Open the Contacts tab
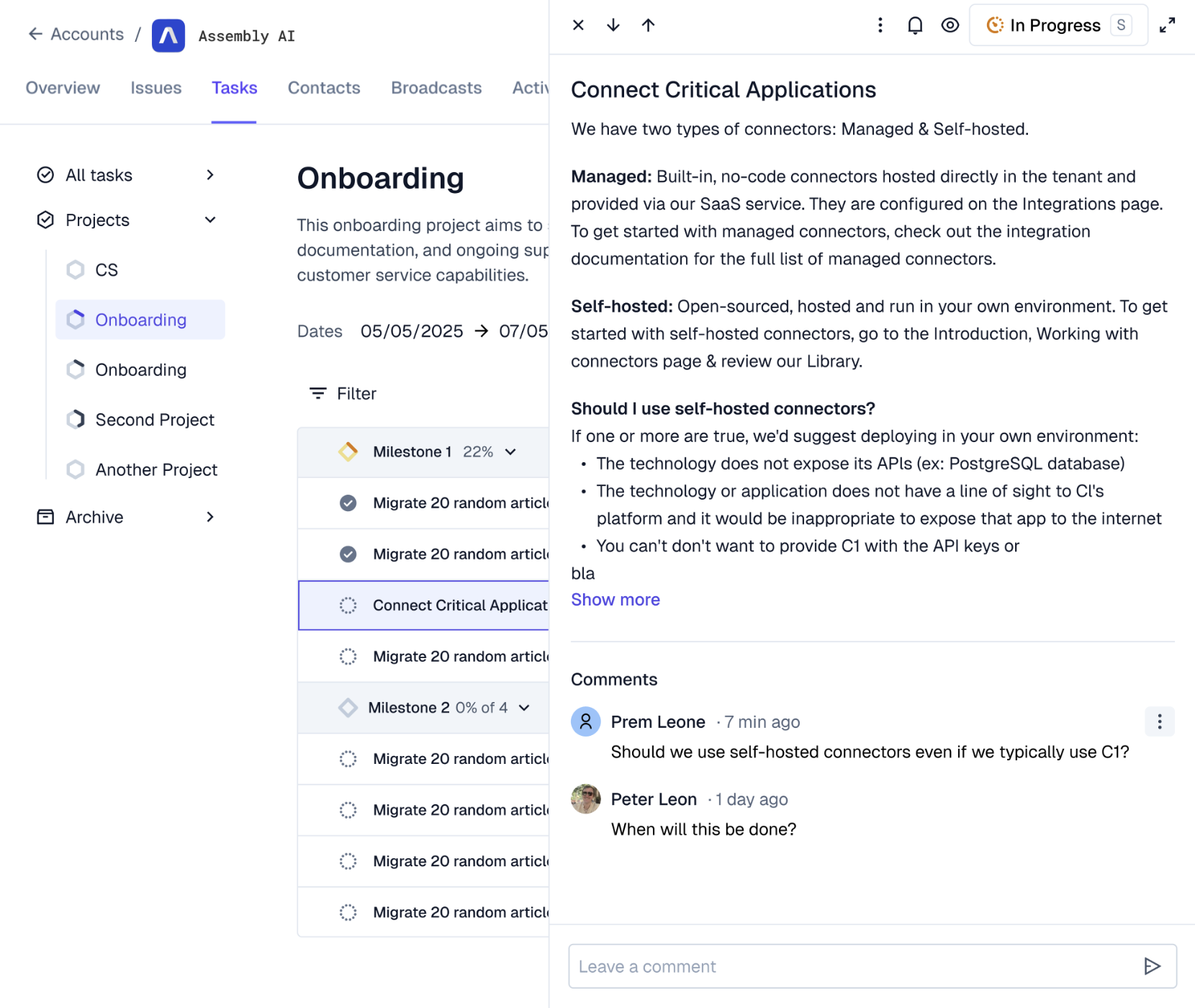 tap(324, 88)
